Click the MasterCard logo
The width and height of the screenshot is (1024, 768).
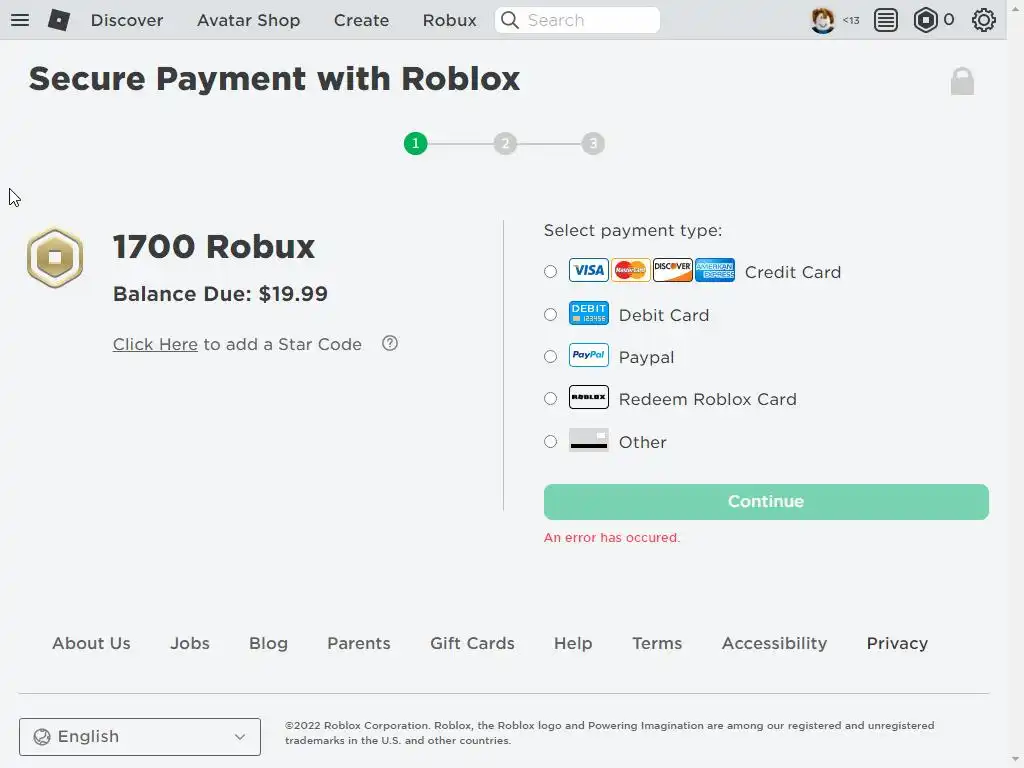[x=630, y=270]
